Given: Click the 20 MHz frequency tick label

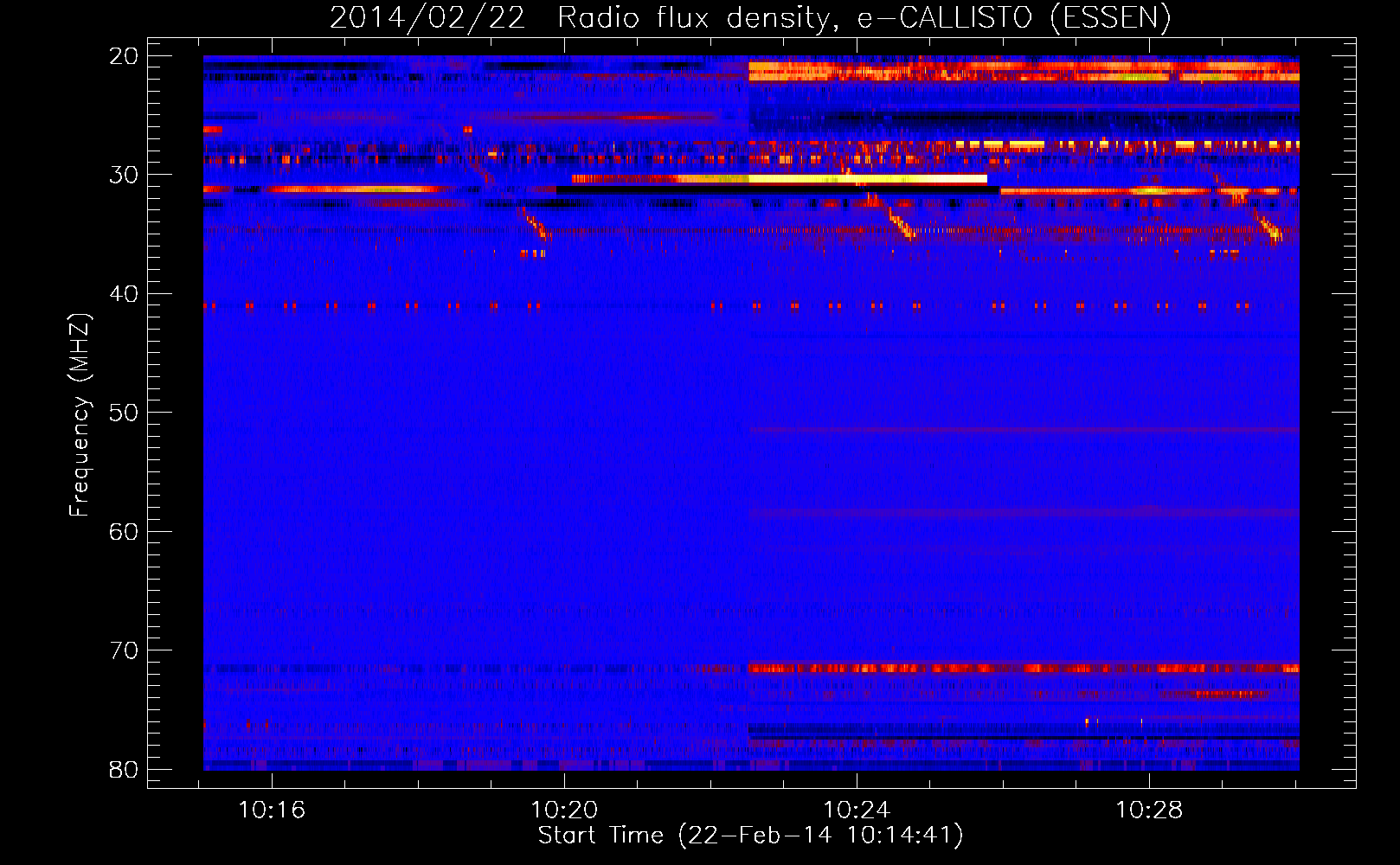Looking at the screenshot, I should [x=124, y=56].
